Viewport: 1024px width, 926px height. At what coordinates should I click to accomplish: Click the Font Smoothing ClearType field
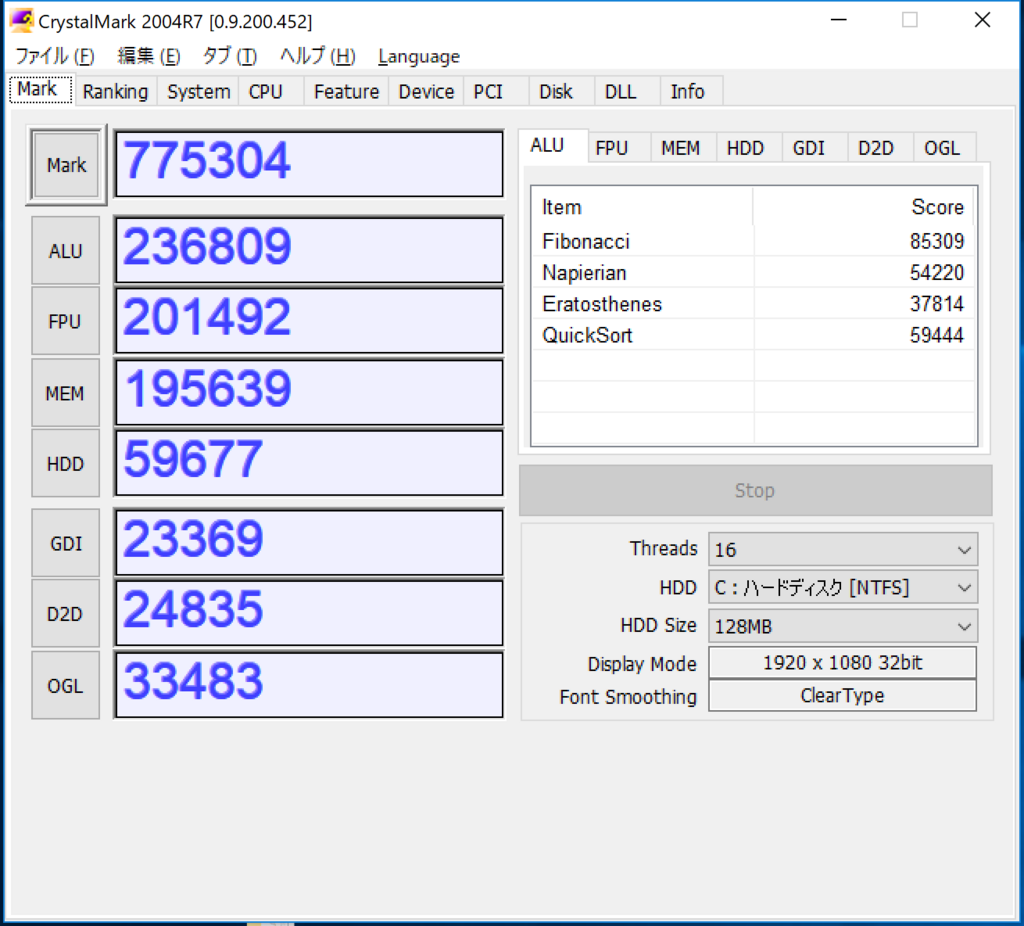842,695
